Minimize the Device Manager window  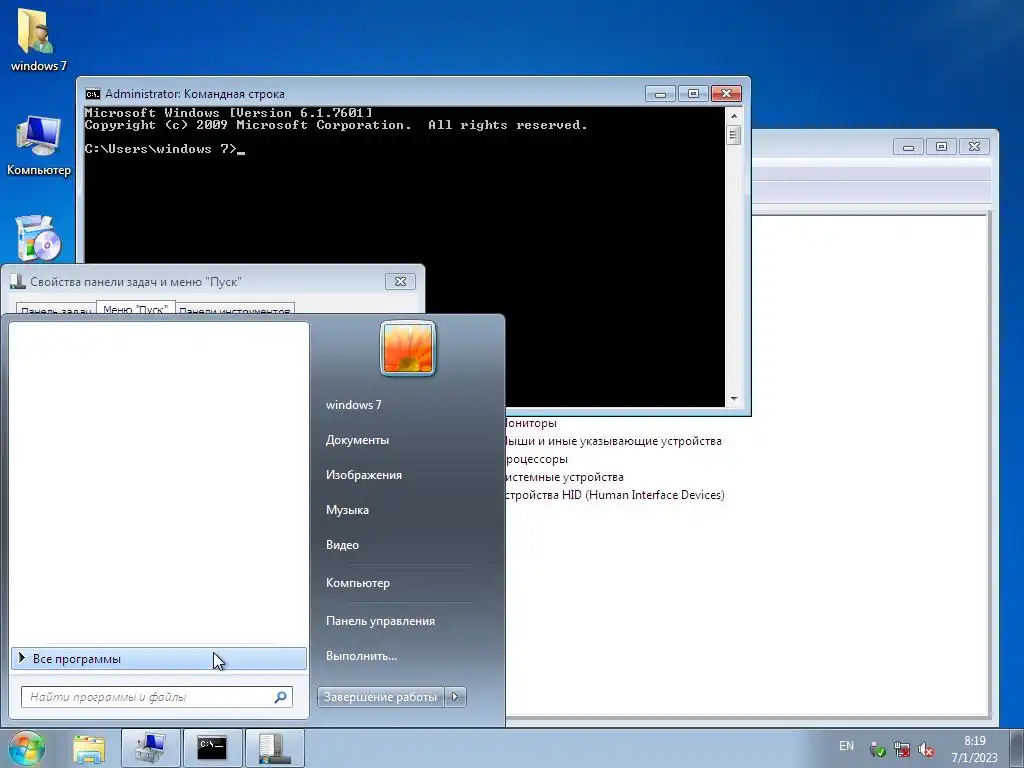[908, 147]
